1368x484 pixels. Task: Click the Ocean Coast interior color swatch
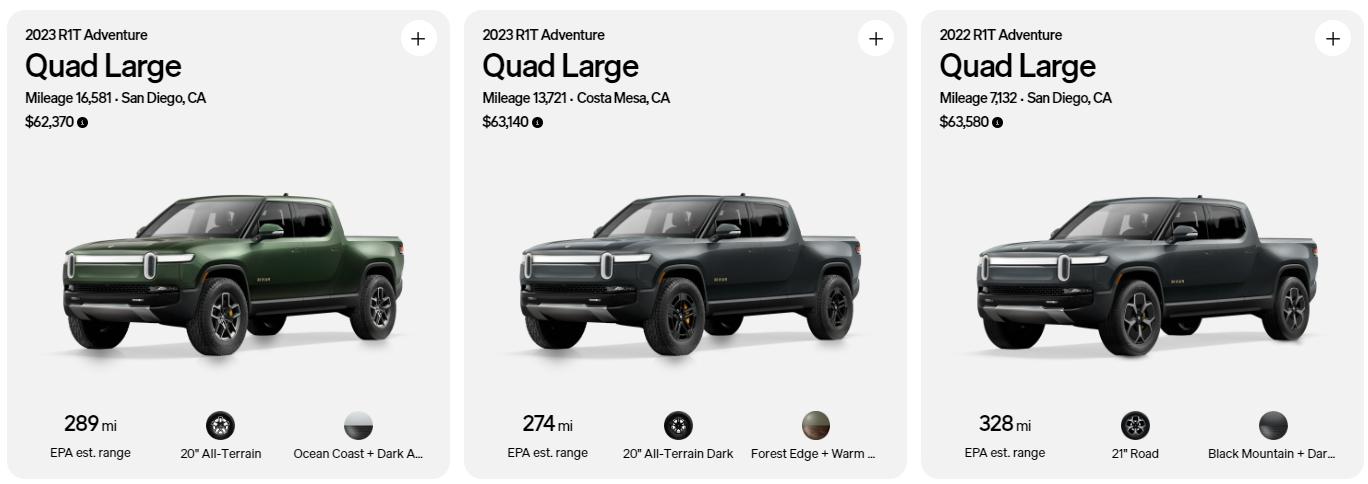[x=358, y=426]
